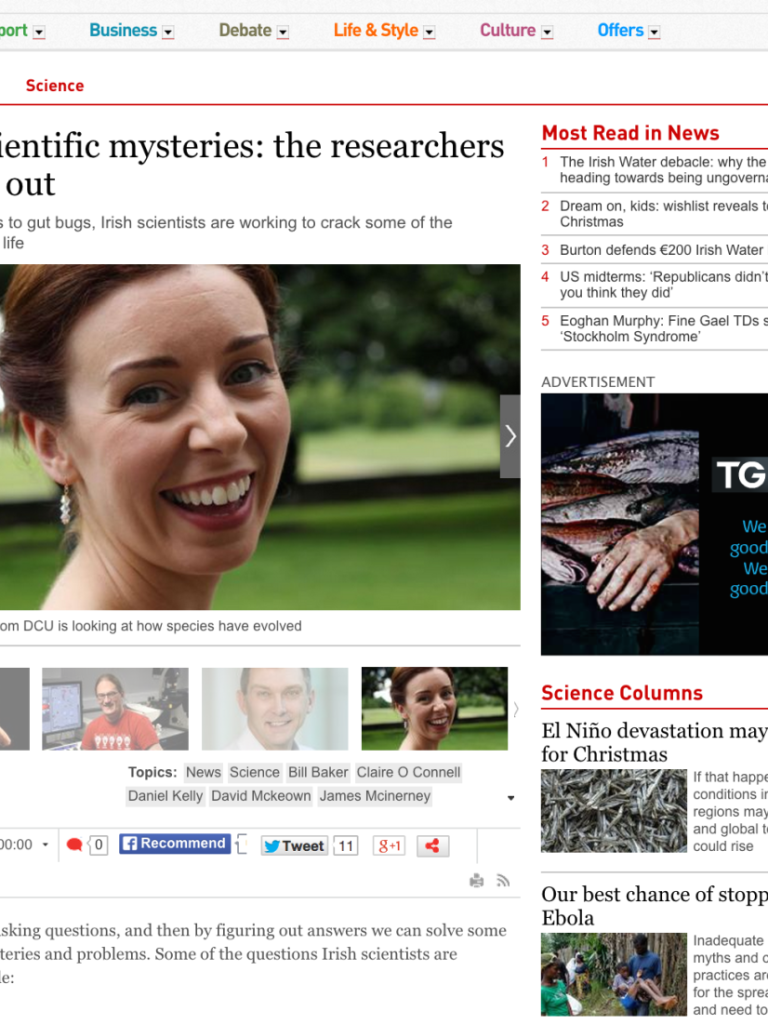Print the article using printer icon
This screenshot has height=1024, width=768.
[476, 881]
